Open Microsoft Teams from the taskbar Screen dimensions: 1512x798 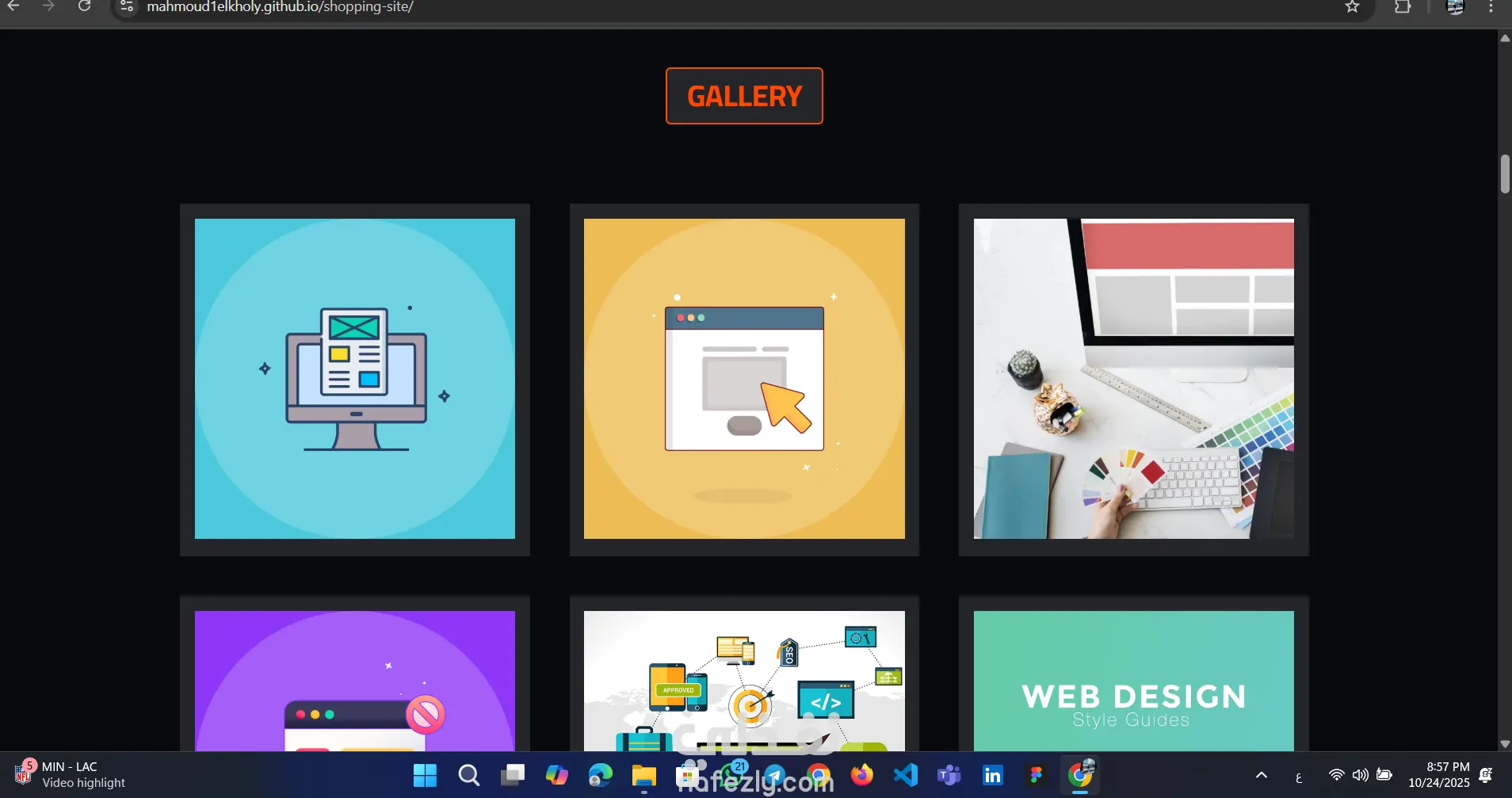click(949, 775)
